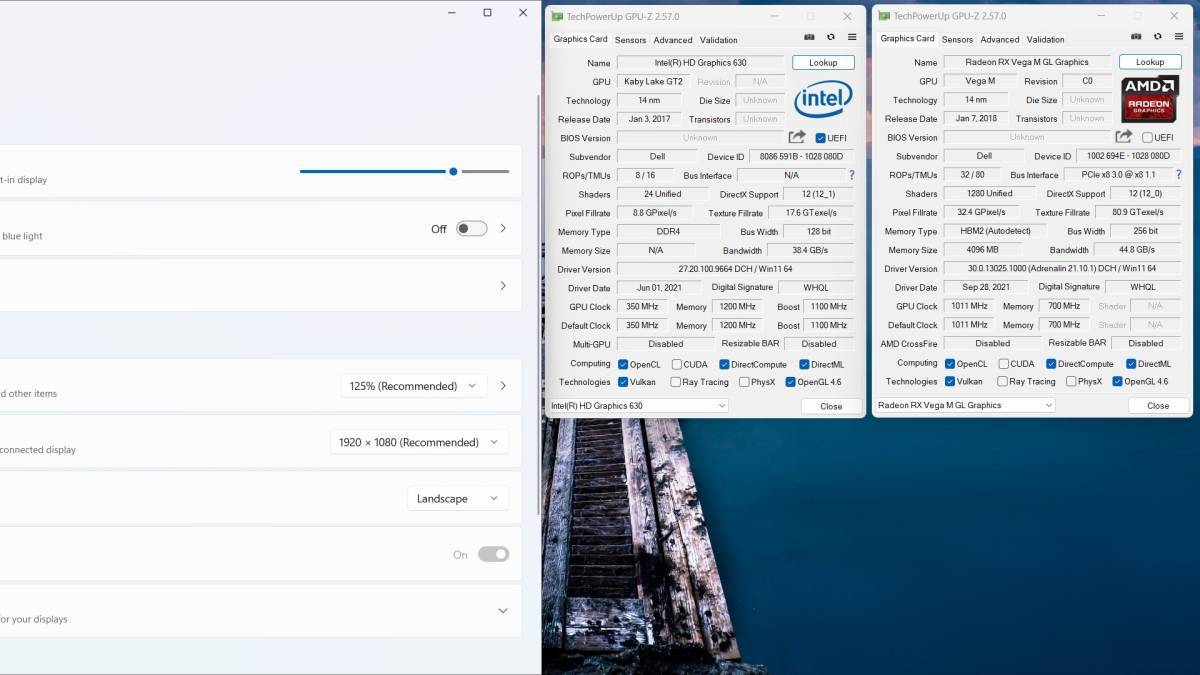Screen dimensions: 1200x675
Task: Maximize the Settings window
Action: point(487,13)
